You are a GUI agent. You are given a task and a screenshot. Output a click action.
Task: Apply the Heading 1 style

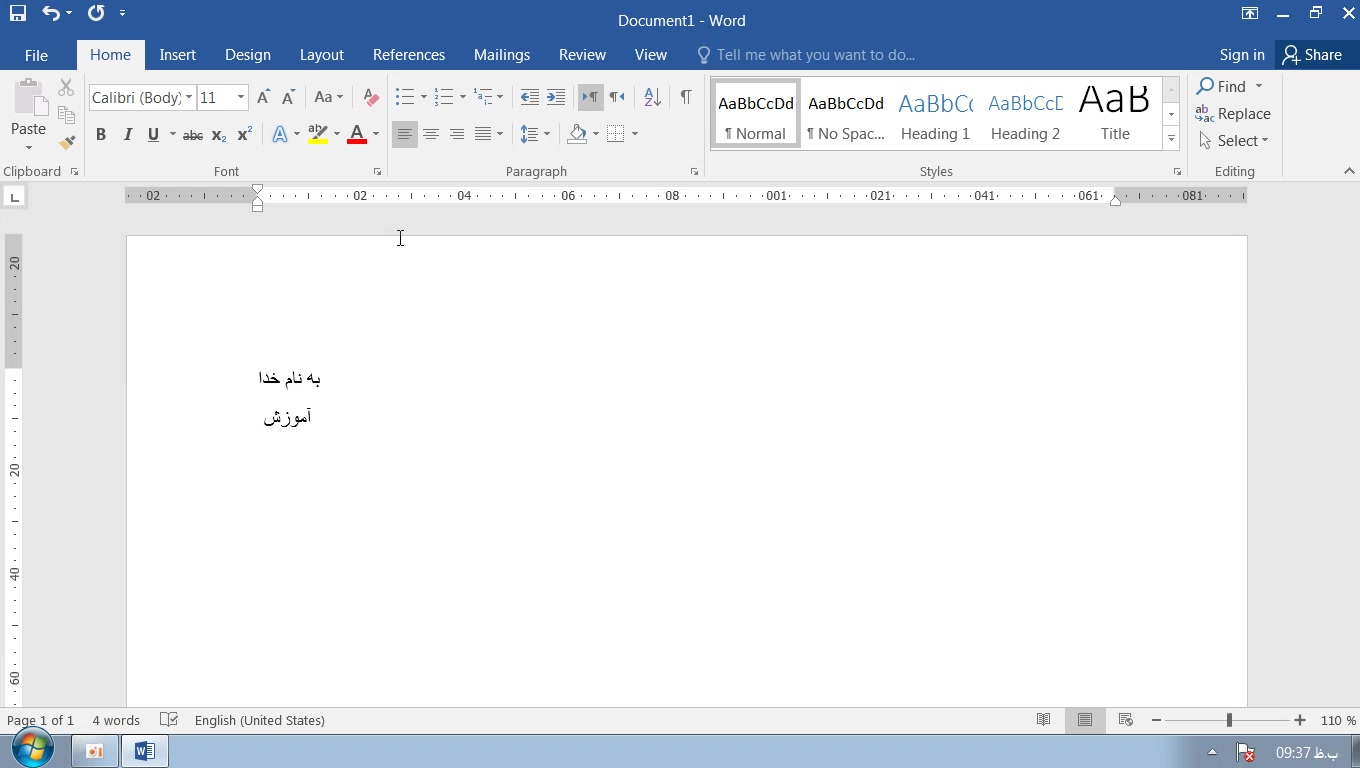(935, 114)
